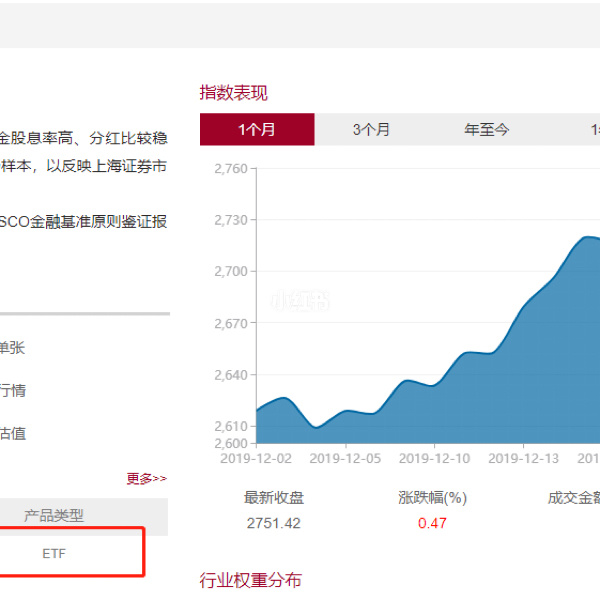Click the latest close value 2751.42
Screen dimensions: 600x600
pos(273,523)
